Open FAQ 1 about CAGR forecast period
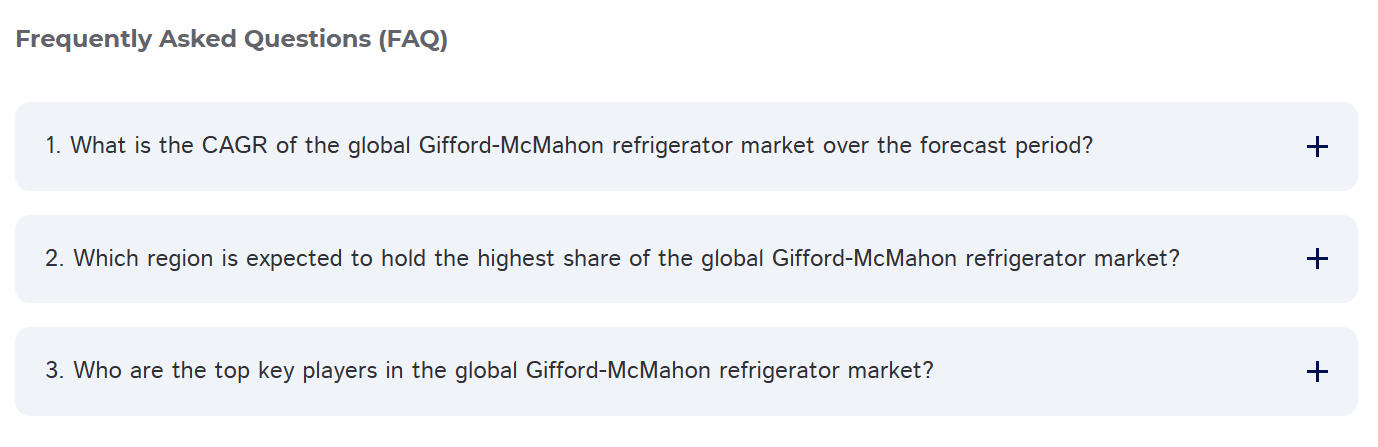 click(x=686, y=146)
